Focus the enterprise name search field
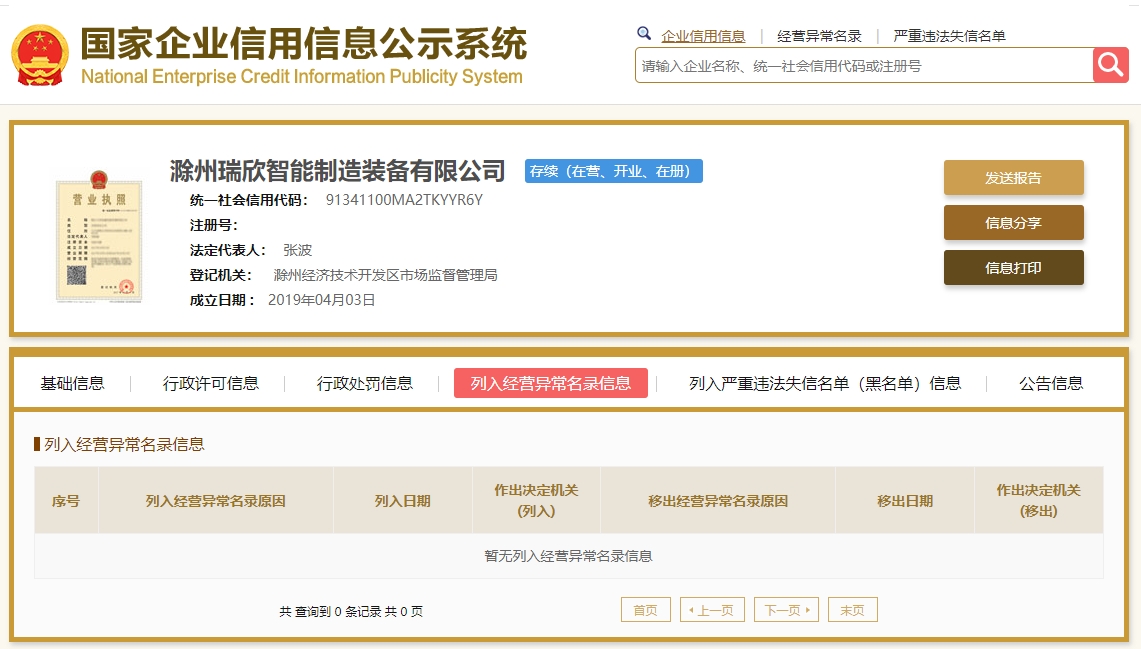 point(864,65)
